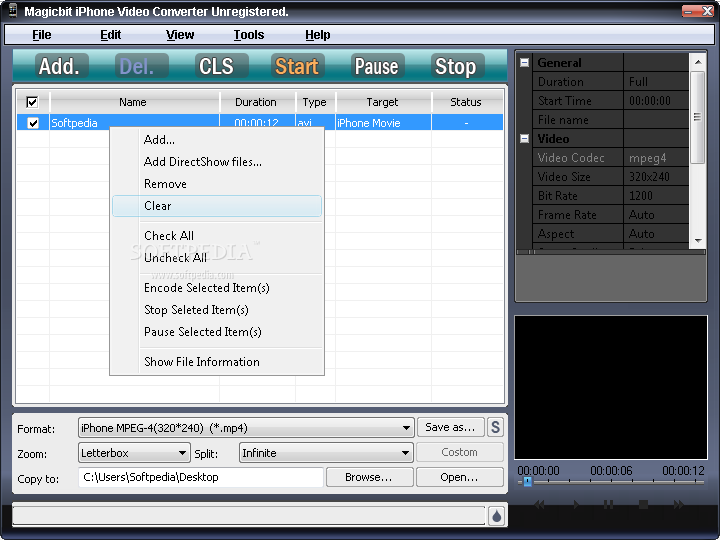Open the Split Infinite dropdown
The width and height of the screenshot is (720, 540).
tap(326, 453)
